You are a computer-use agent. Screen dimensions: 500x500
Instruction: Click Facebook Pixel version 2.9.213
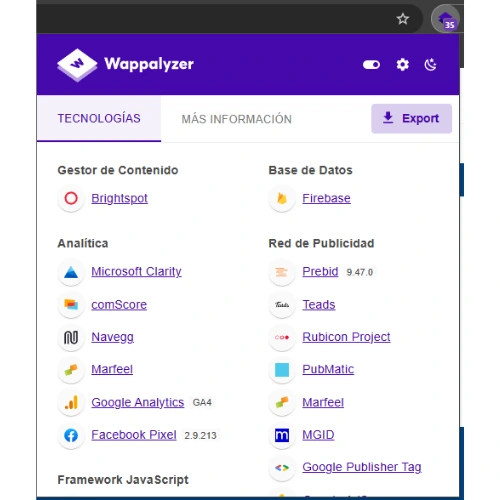coord(200,436)
